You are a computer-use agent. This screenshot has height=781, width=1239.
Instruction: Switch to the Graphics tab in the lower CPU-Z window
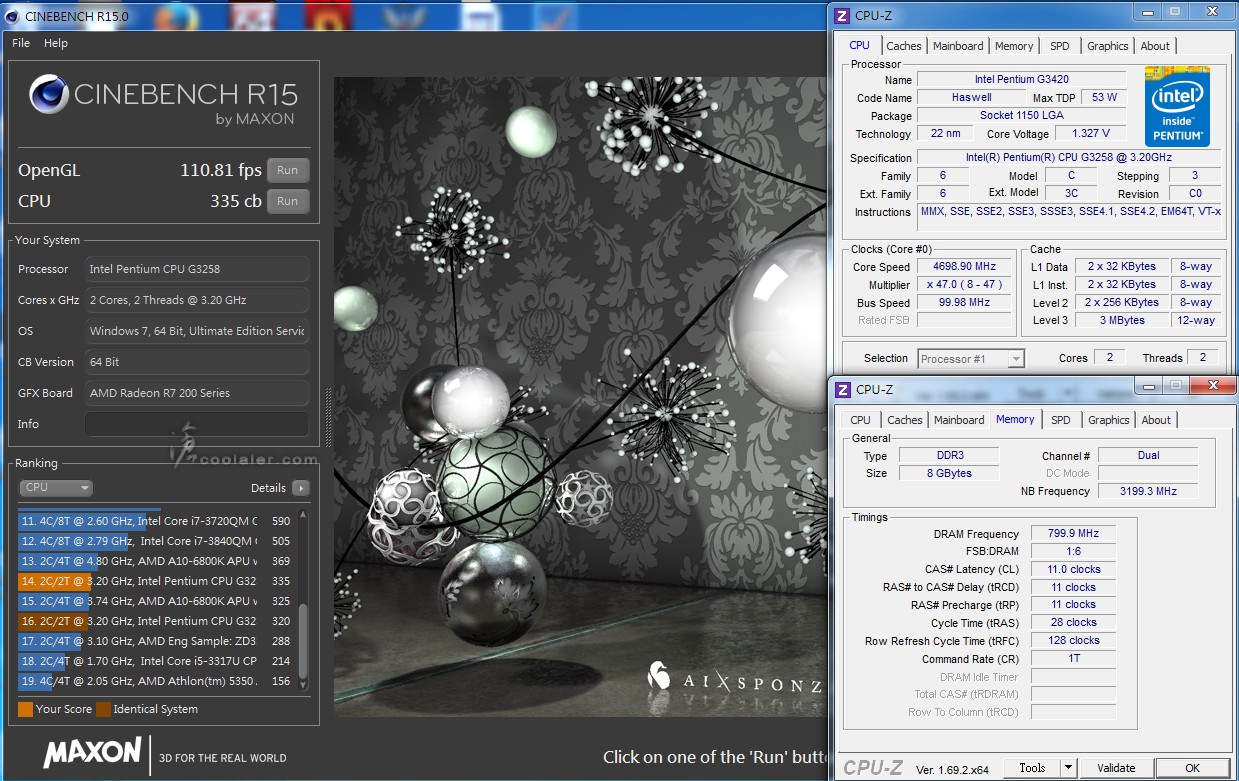click(x=1108, y=420)
